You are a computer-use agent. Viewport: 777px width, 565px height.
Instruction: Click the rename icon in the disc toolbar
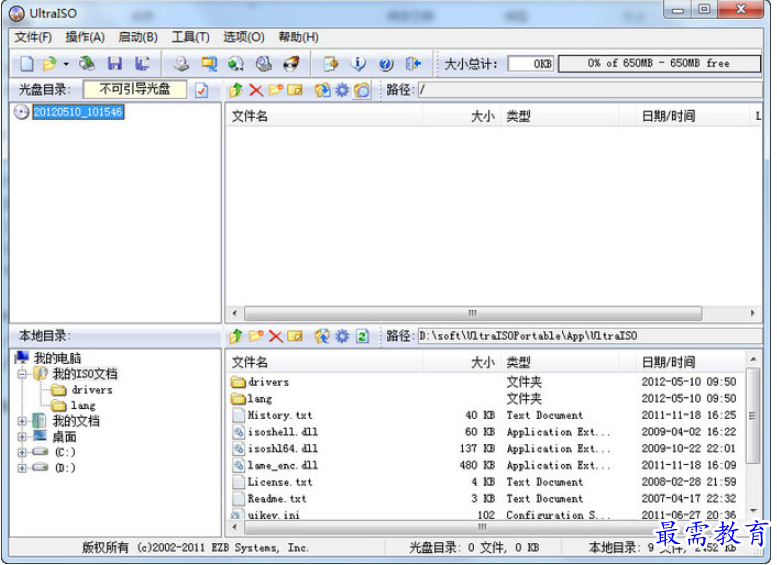pos(295,90)
